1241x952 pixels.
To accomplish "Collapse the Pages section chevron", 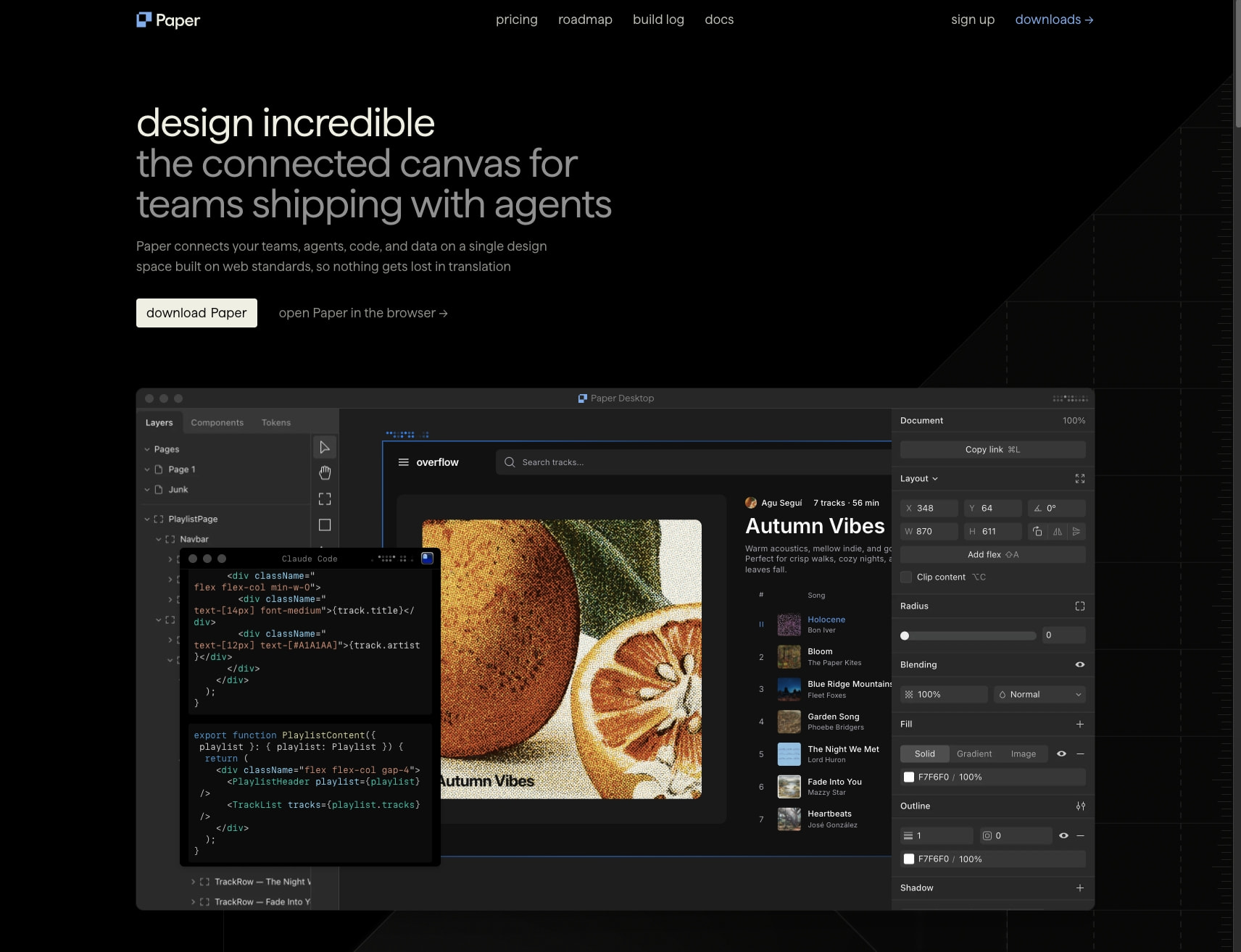I will (x=147, y=450).
